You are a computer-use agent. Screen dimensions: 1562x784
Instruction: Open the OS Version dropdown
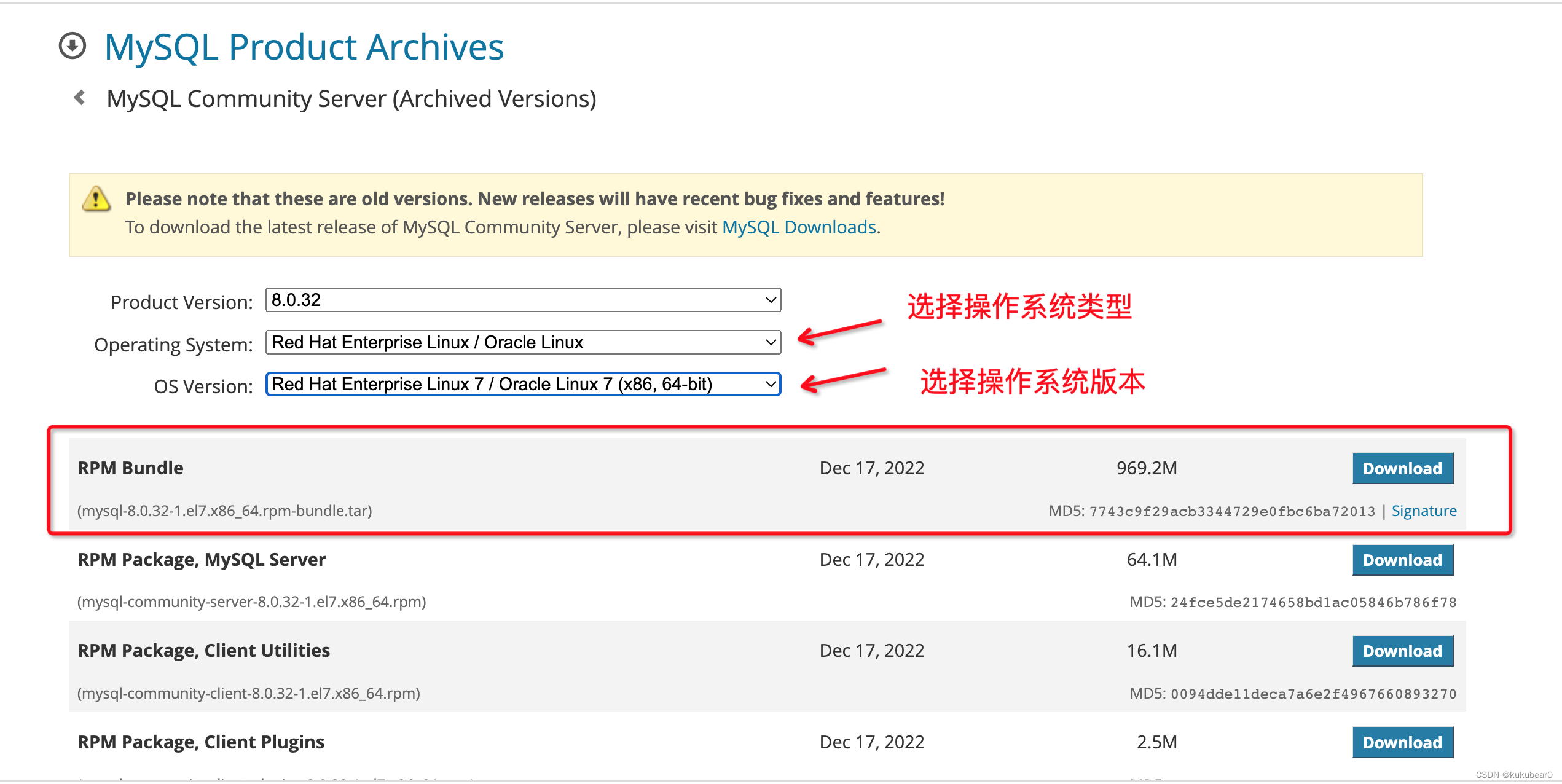(523, 384)
